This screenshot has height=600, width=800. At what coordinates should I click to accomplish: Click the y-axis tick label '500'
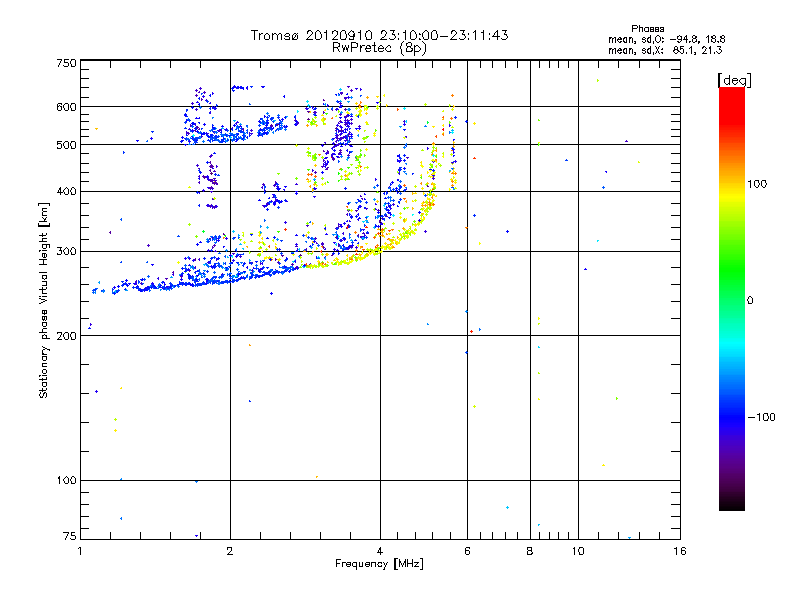pyautogui.click(x=66, y=145)
